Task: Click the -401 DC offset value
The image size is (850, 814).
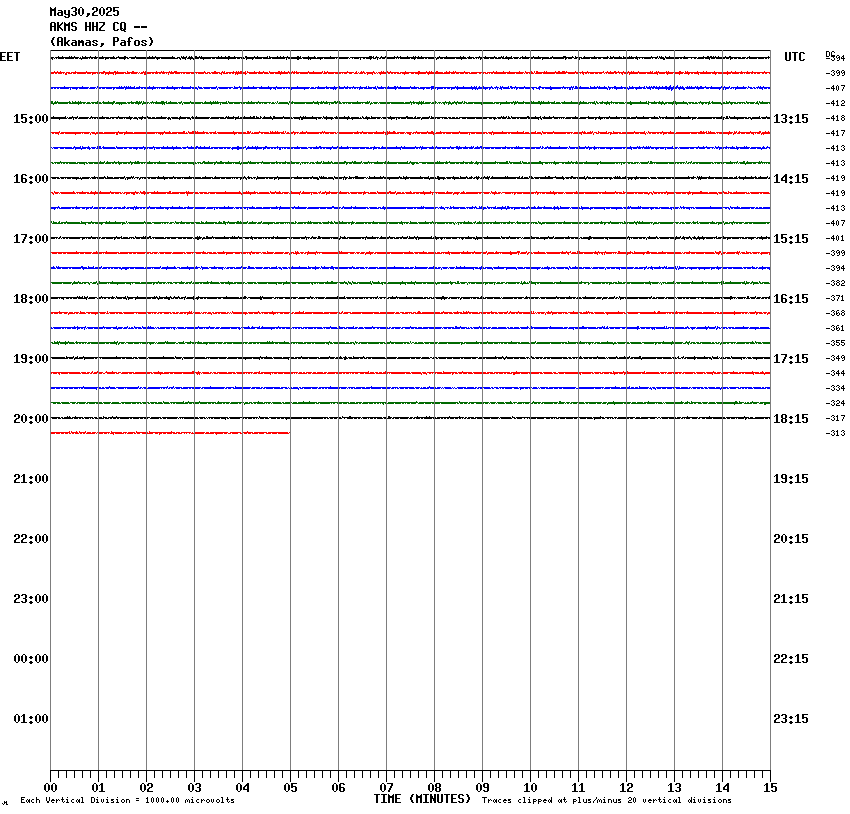Action: (x=836, y=238)
